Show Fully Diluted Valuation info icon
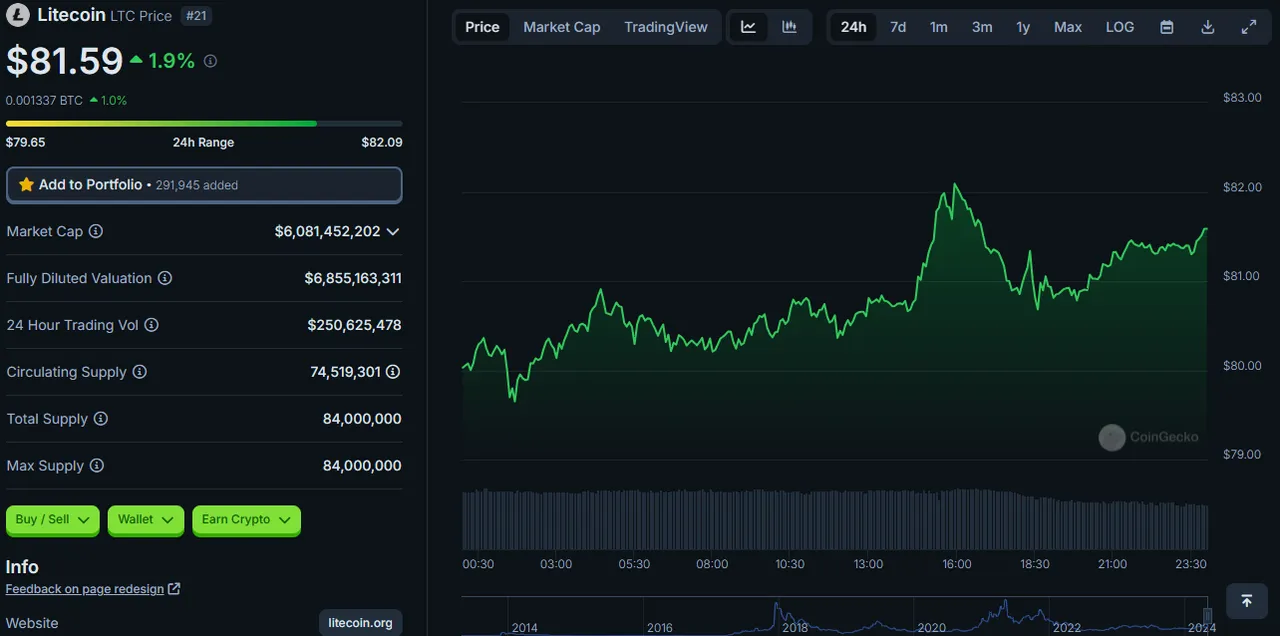Screen dimensions: 1280x636 (165, 278)
